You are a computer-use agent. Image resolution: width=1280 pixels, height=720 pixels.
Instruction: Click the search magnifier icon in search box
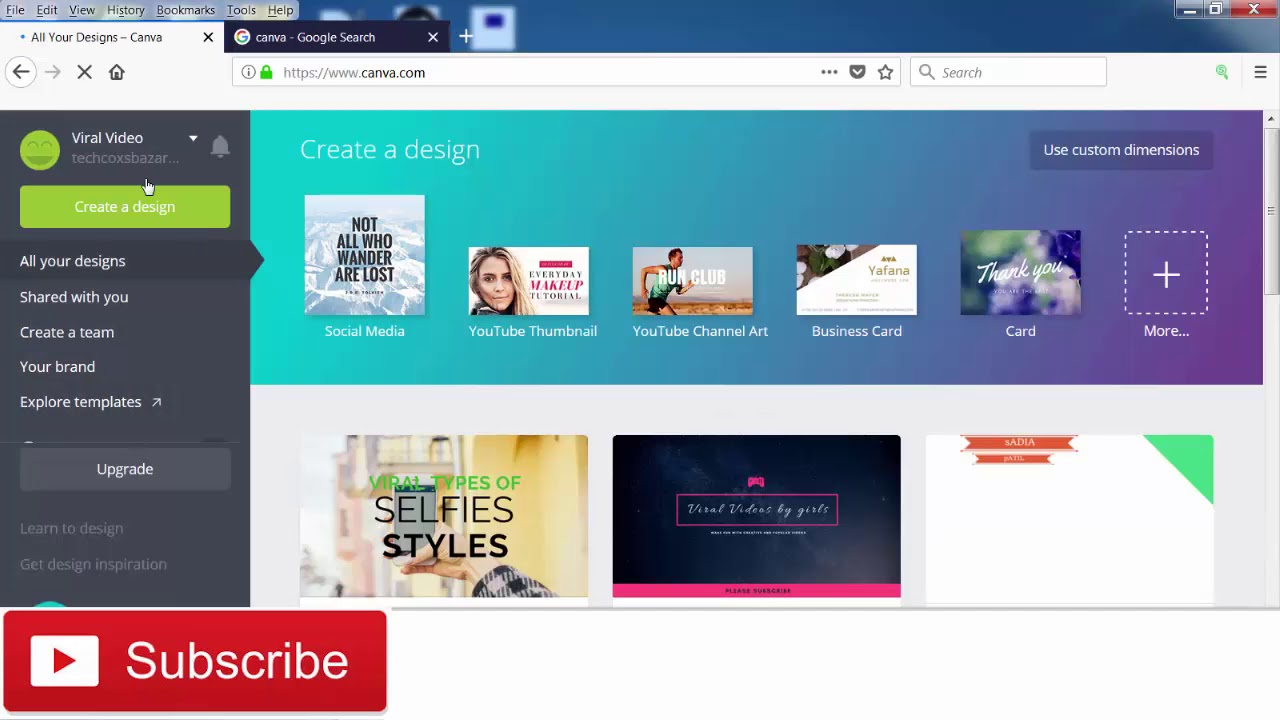click(926, 72)
